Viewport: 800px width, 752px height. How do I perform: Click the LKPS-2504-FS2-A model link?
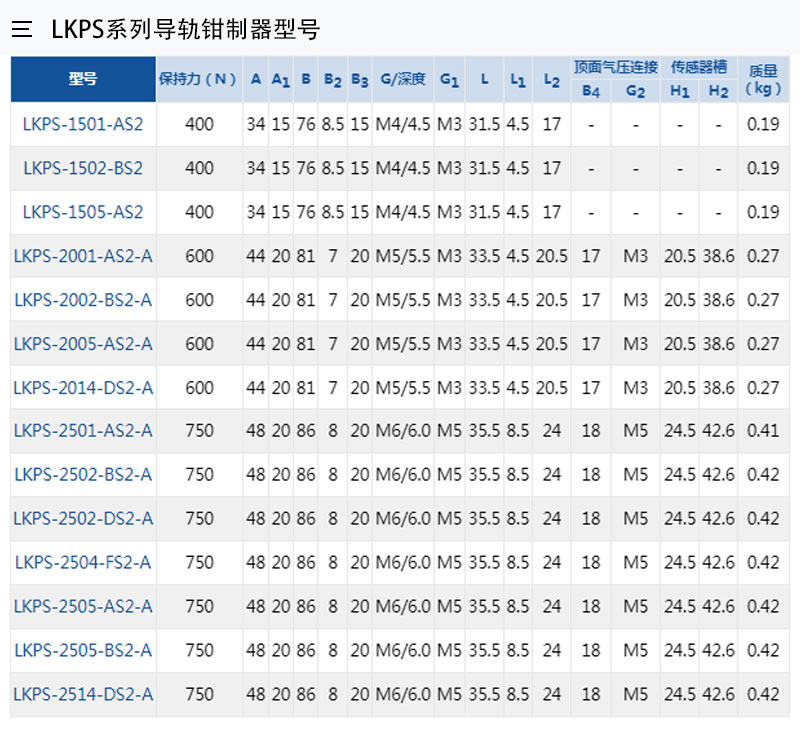(83, 563)
